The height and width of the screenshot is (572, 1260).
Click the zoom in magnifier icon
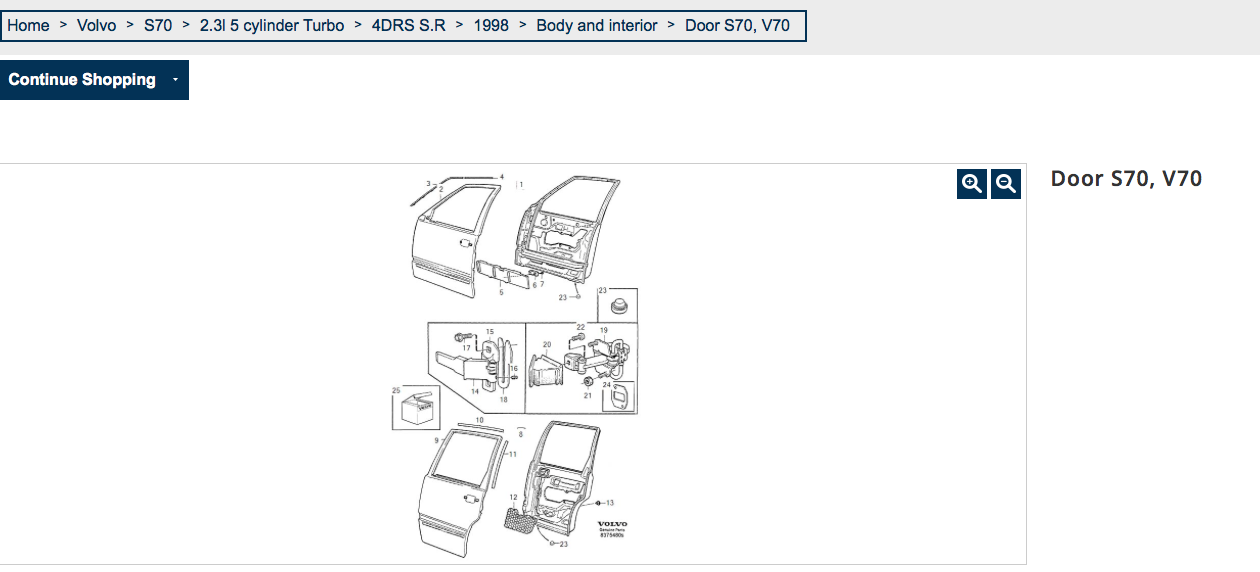[x=971, y=184]
